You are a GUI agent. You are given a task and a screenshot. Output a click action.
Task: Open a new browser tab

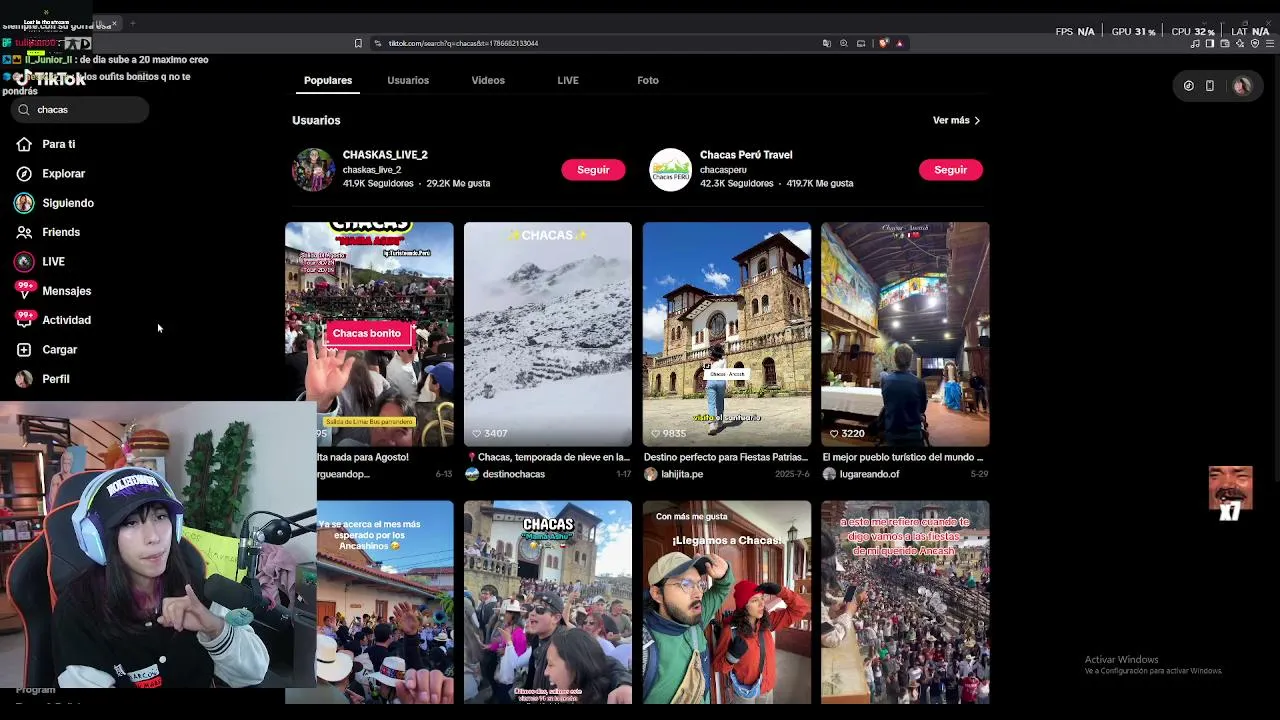(132, 23)
